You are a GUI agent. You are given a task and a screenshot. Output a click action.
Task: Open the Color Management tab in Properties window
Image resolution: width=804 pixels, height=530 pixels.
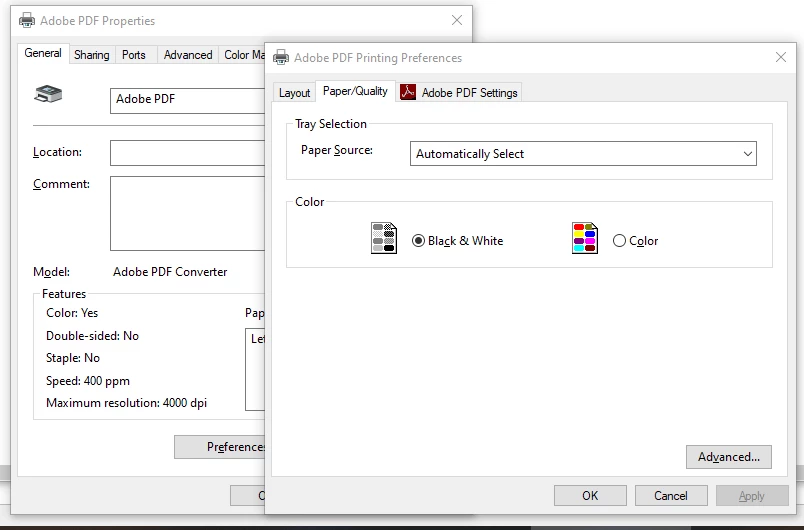tap(244, 55)
